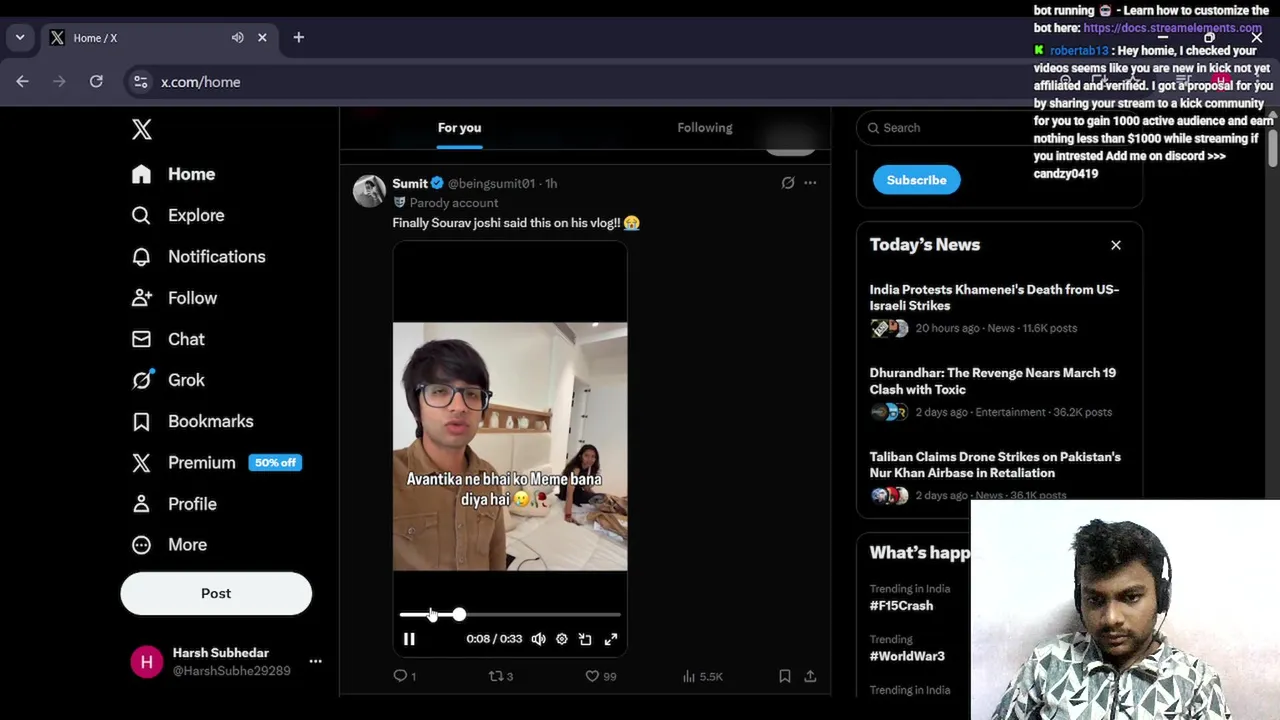
Task: Open the @beingsumit01 handle link
Action: [x=491, y=183]
